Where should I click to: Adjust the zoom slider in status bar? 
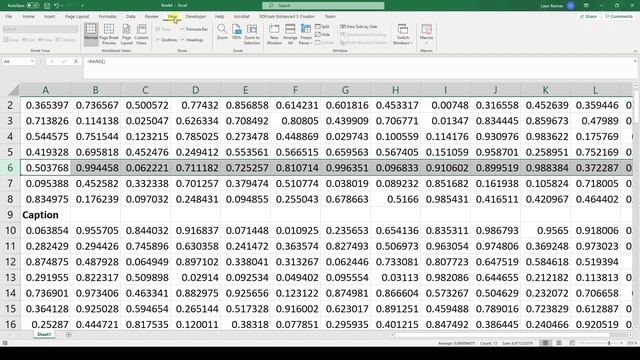[x=609, y=343]
